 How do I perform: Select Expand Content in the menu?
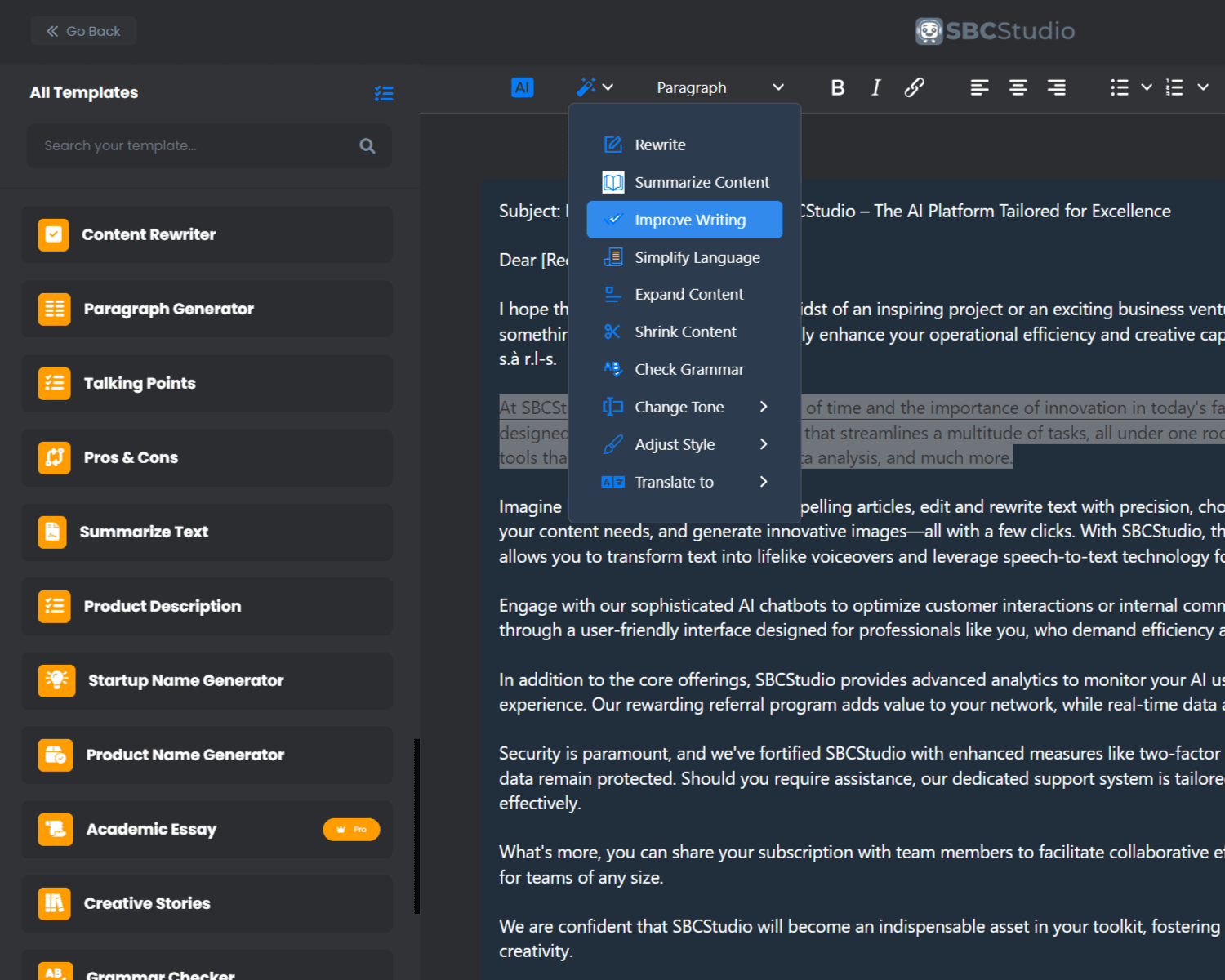tap(684, 294)
